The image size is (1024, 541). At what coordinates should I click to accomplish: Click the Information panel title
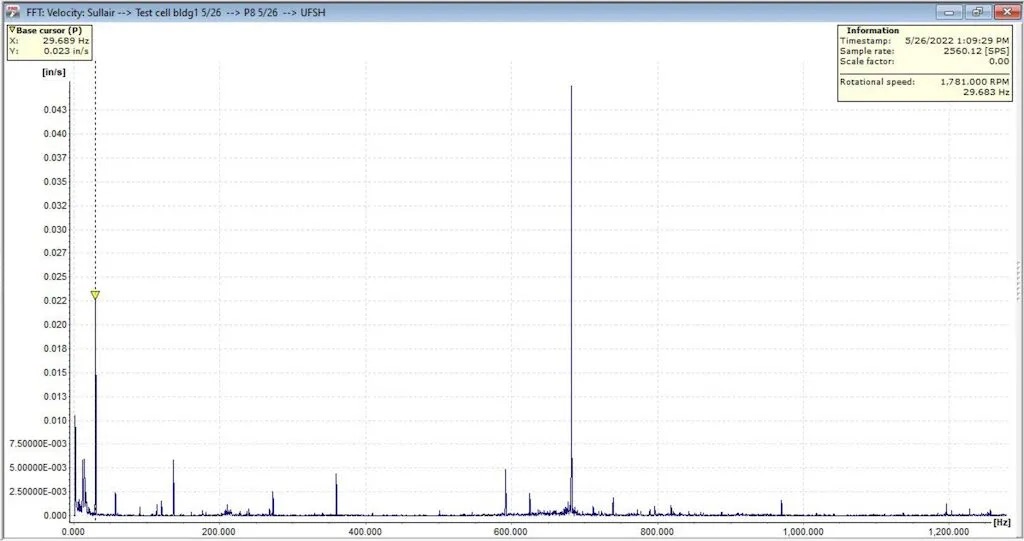point(872,30)
